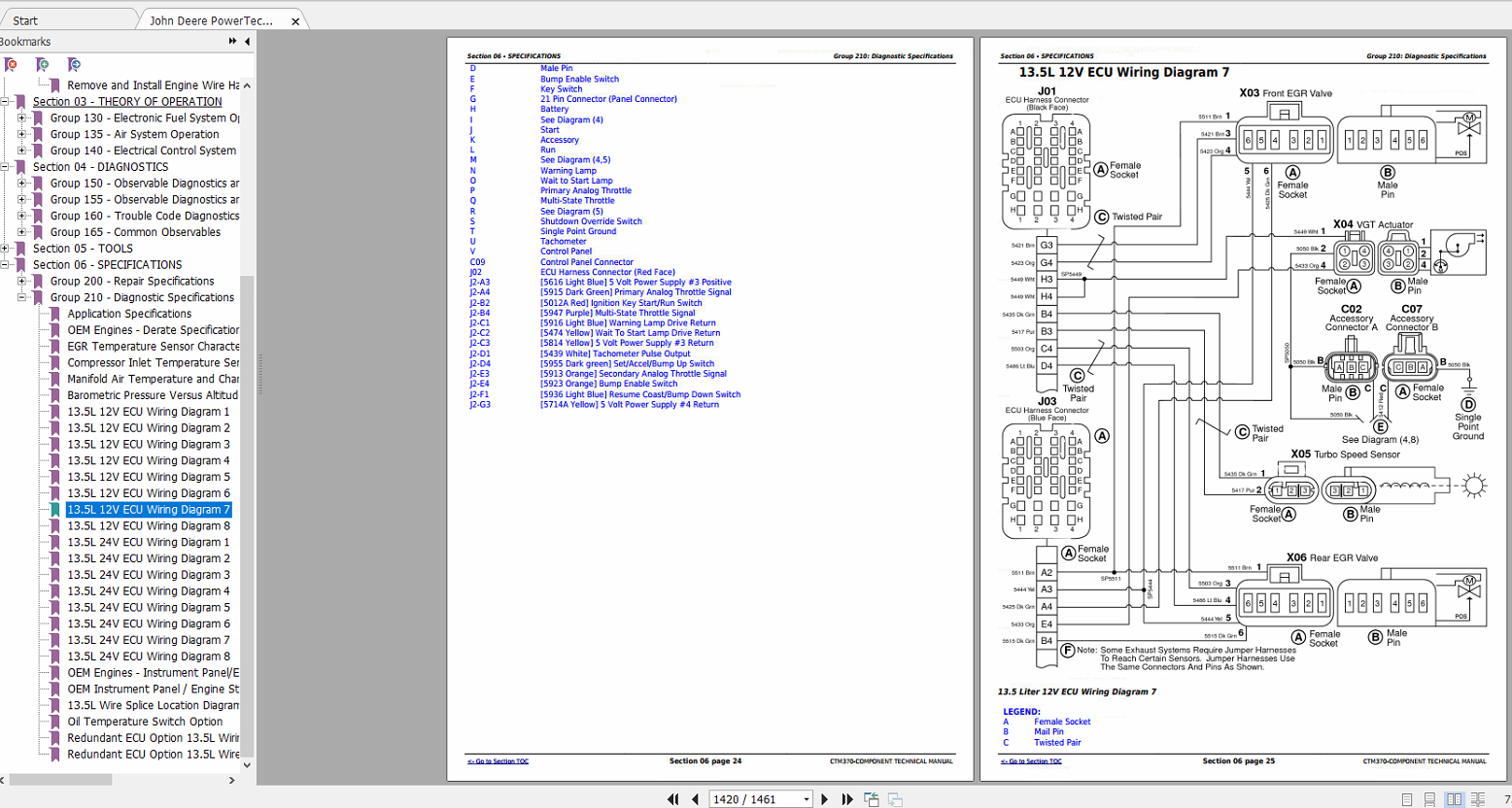Open 13.5L Wire Splice Location Diagram bookmark
Screen dimensions: 1512x808
[153, 705]
